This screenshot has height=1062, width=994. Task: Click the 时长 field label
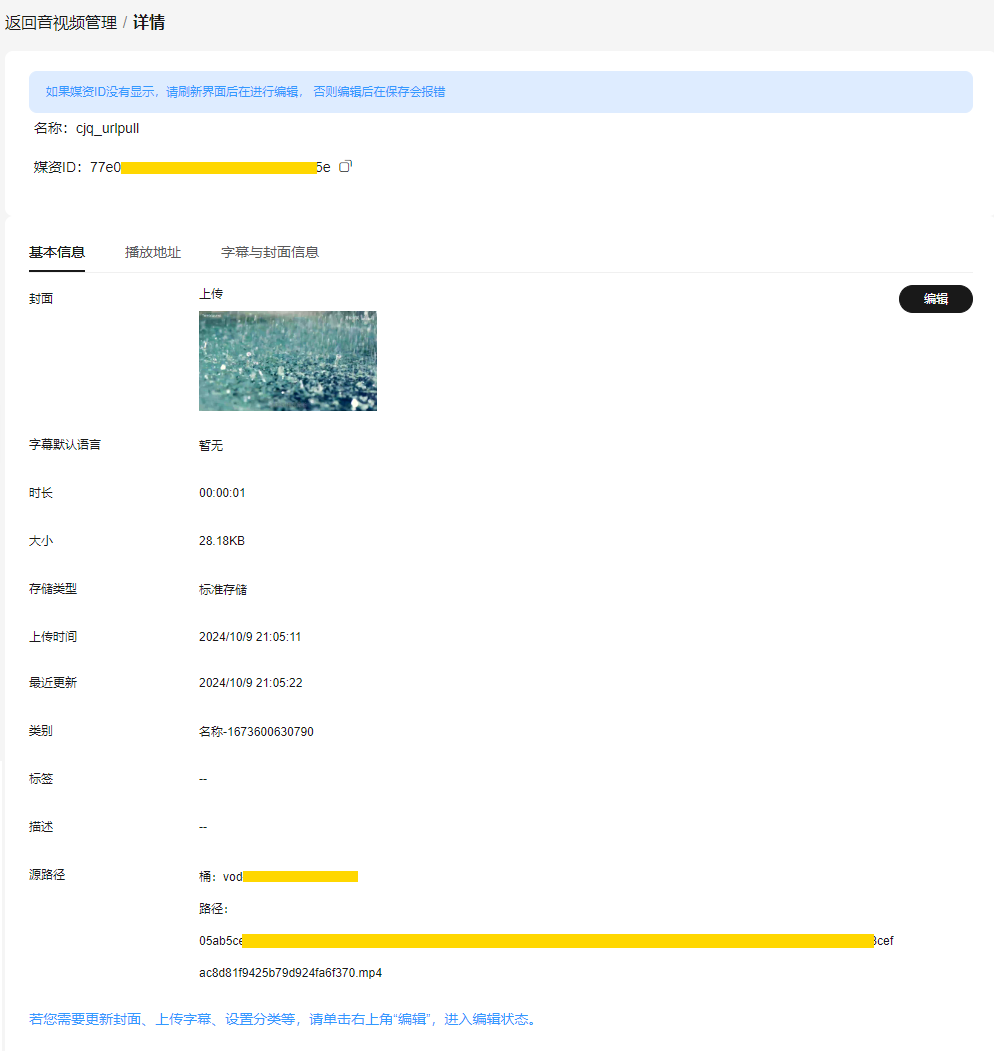coord(41,493)
